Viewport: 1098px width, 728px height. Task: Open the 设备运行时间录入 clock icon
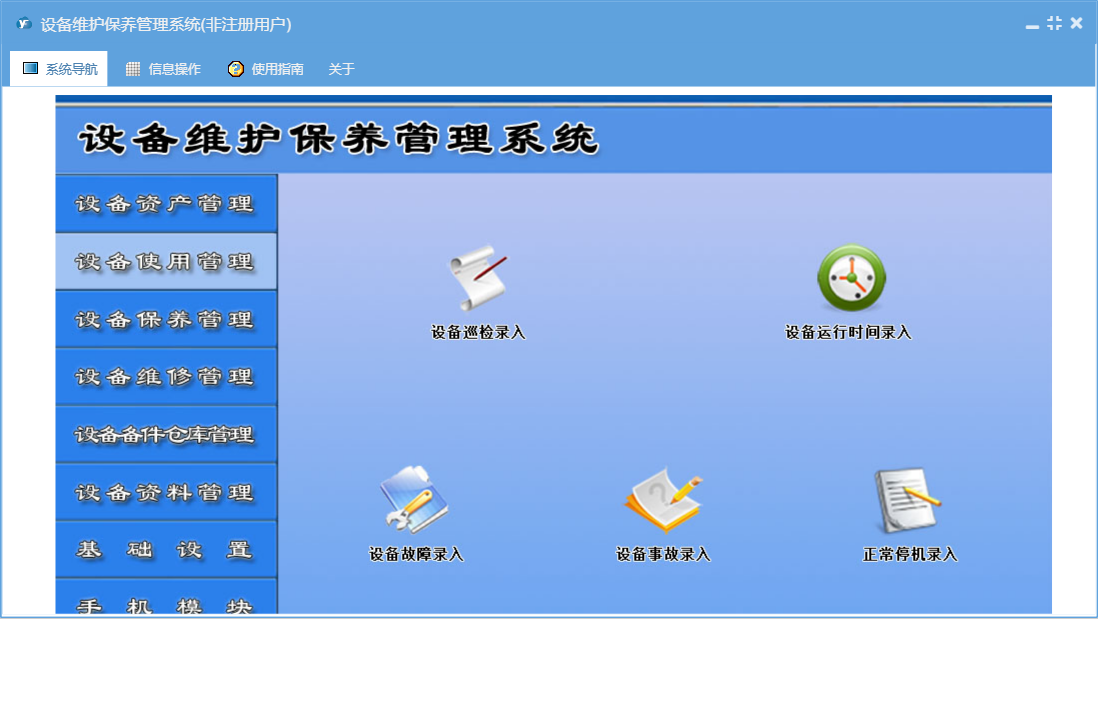[852, 278]
